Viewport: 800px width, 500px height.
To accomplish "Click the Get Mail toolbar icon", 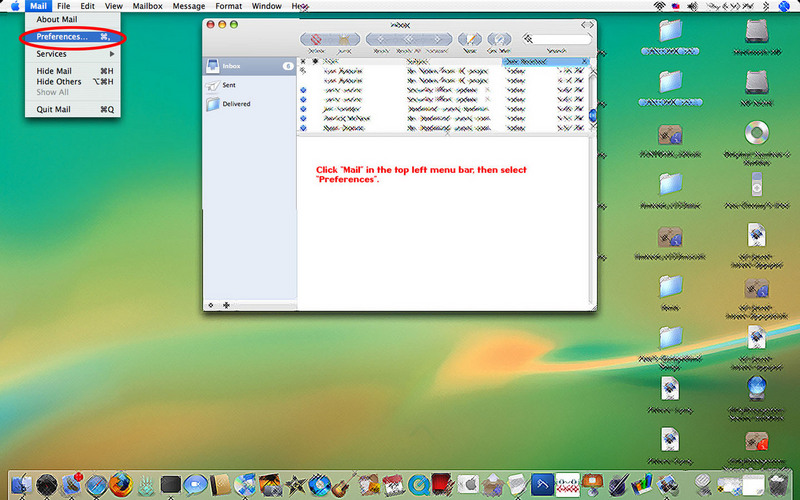I will tap(499, 40).
